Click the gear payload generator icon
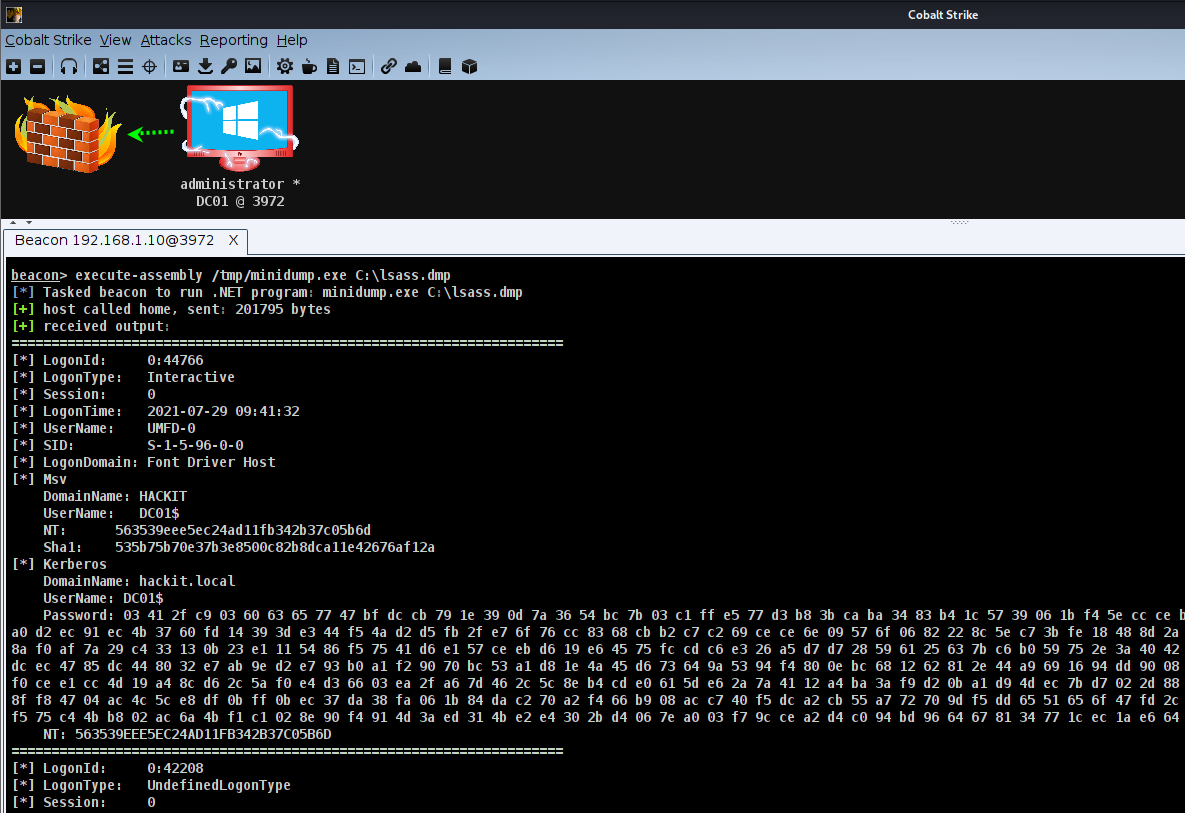1185x813 pixels. [x=284, y=66]
